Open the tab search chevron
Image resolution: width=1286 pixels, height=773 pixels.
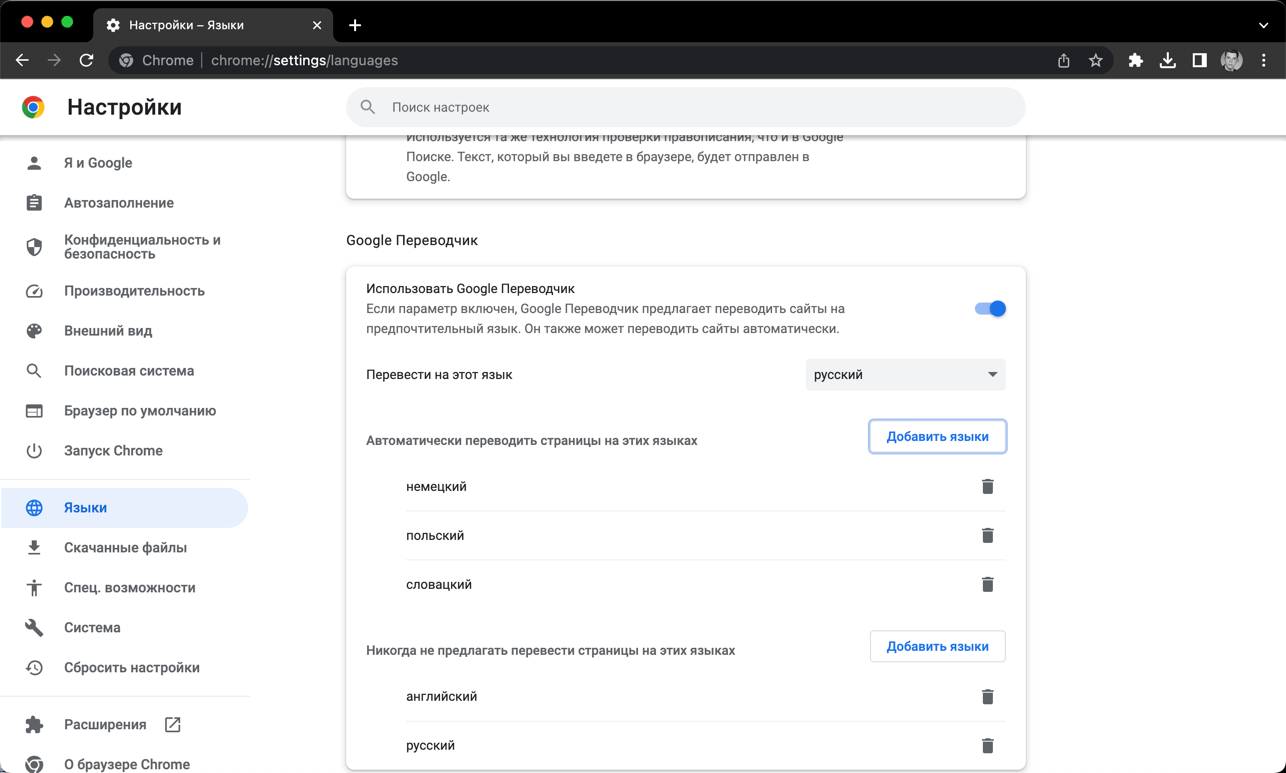[x=1263, y=25]
